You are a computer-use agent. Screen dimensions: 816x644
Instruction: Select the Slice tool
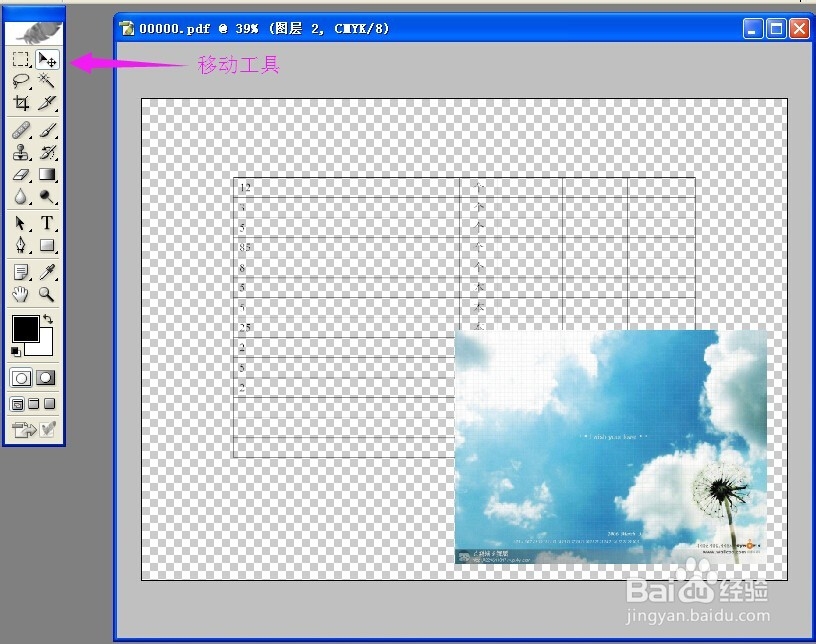tap(47, 103)
